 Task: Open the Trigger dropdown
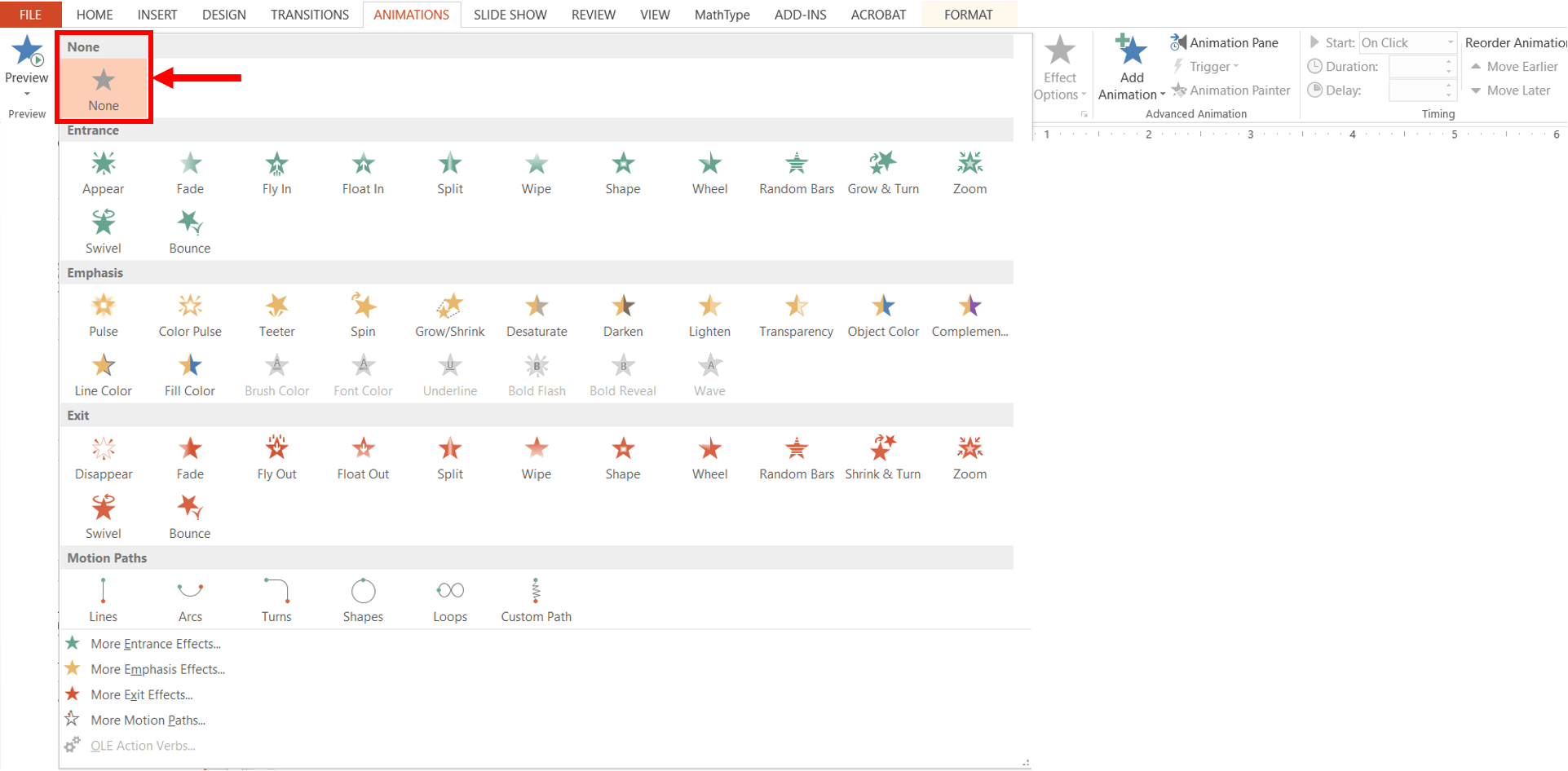(1206, 67)
